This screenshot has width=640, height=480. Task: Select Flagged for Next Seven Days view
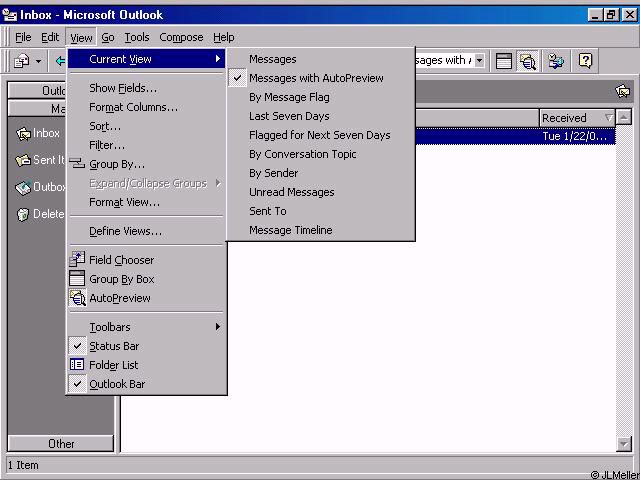(320, 135)
